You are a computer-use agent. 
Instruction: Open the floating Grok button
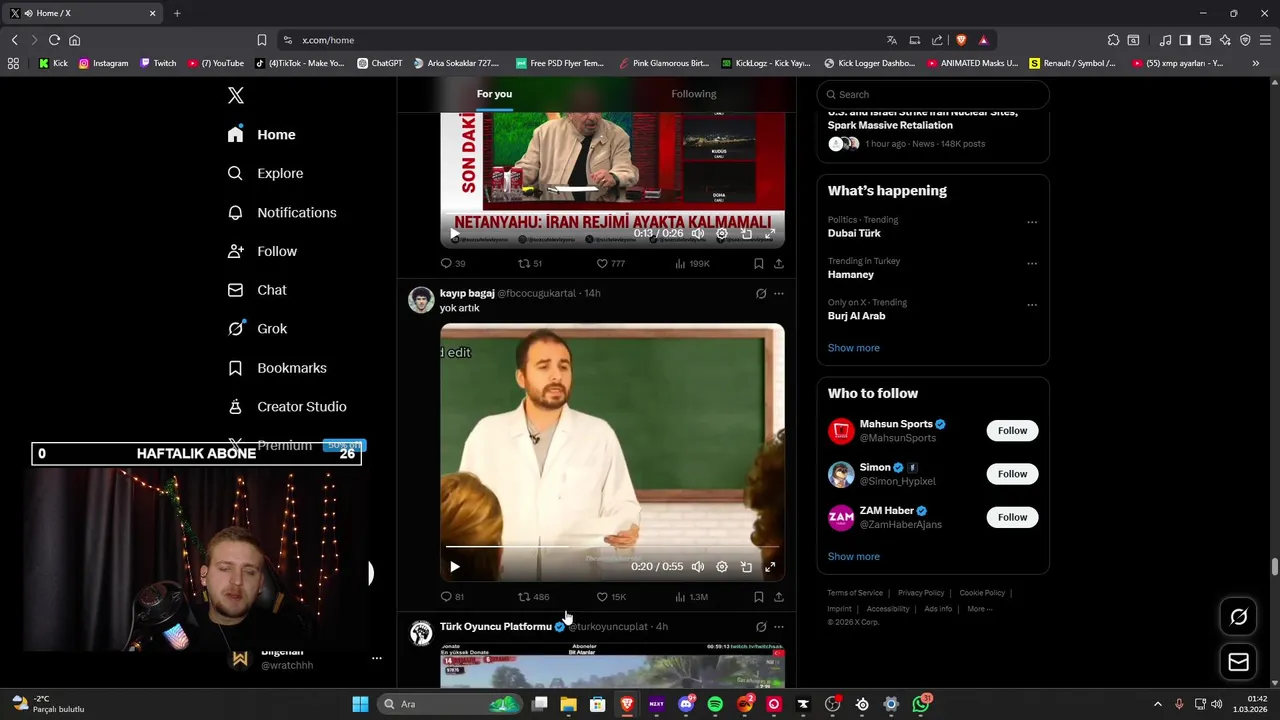tap(1239, 617)
